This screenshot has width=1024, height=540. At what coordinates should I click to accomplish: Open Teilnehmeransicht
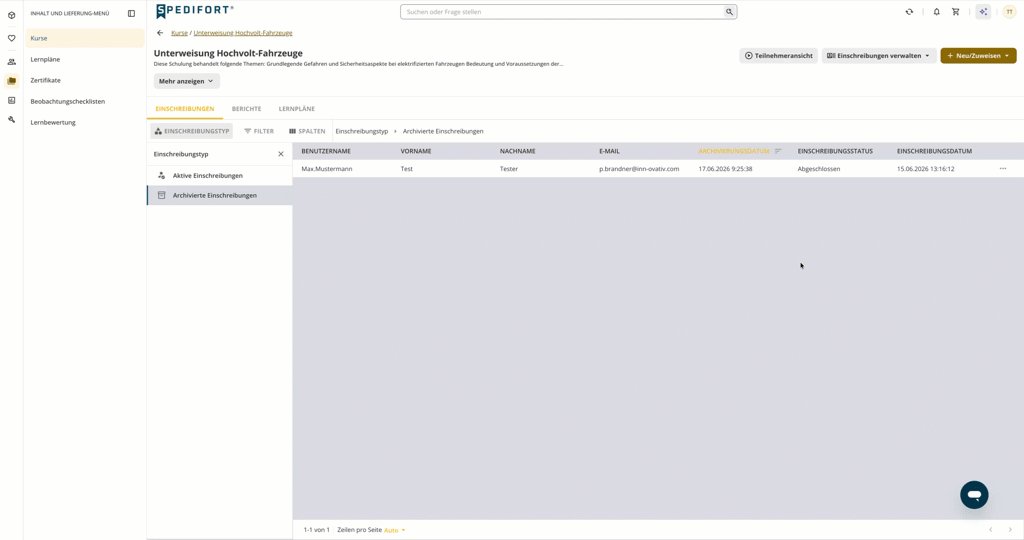point(778,56)
